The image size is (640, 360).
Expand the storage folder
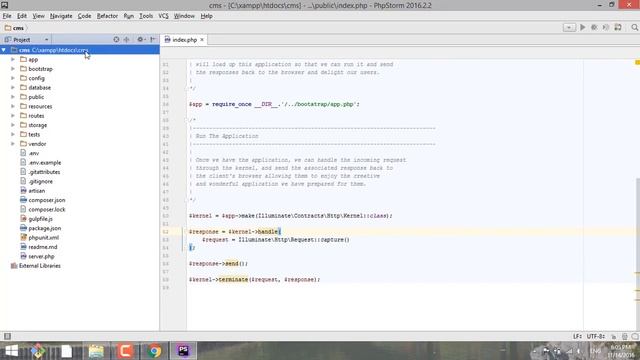(x=13, y=125)
